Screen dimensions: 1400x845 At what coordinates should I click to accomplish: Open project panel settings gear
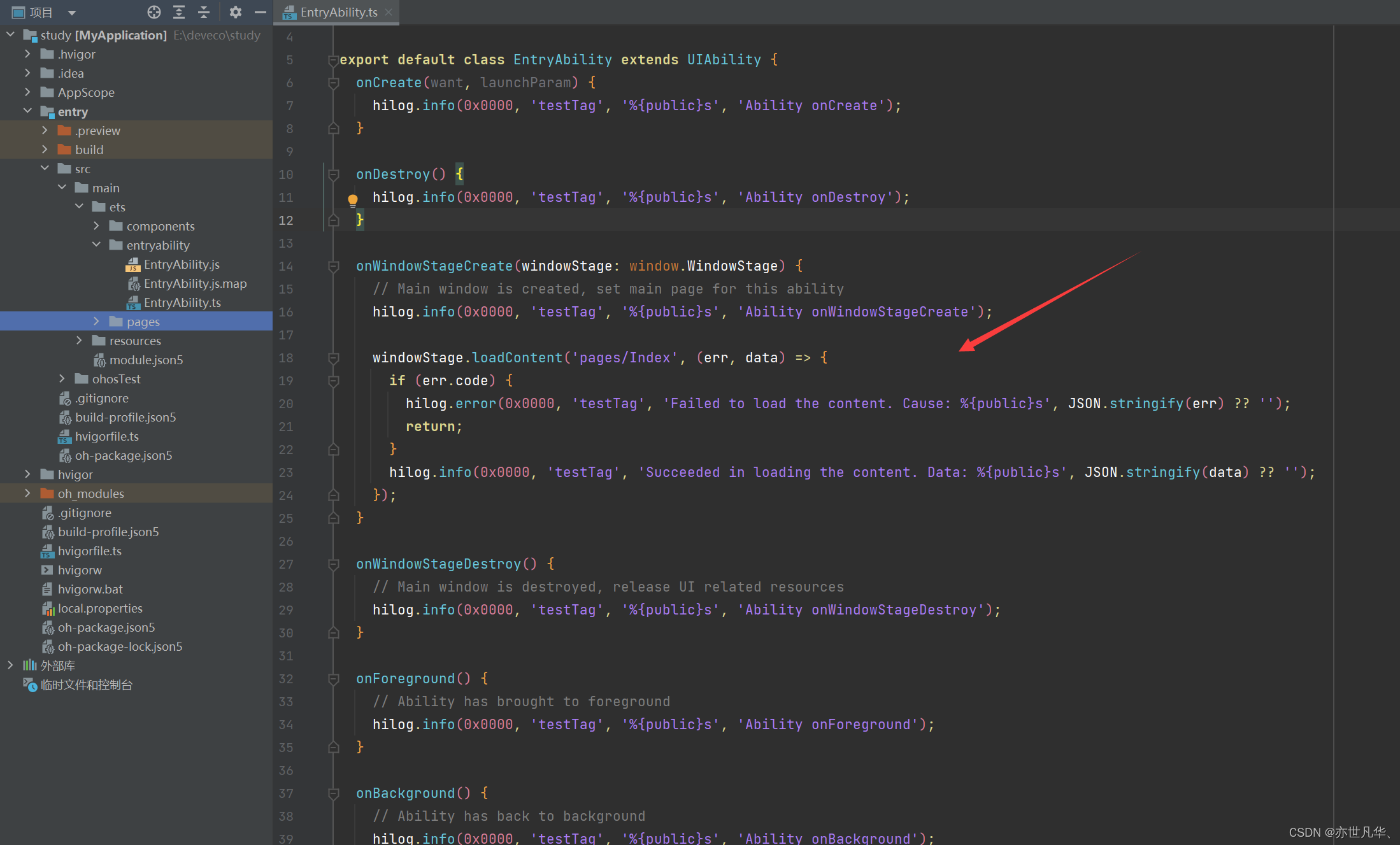[x=235, y=12]
